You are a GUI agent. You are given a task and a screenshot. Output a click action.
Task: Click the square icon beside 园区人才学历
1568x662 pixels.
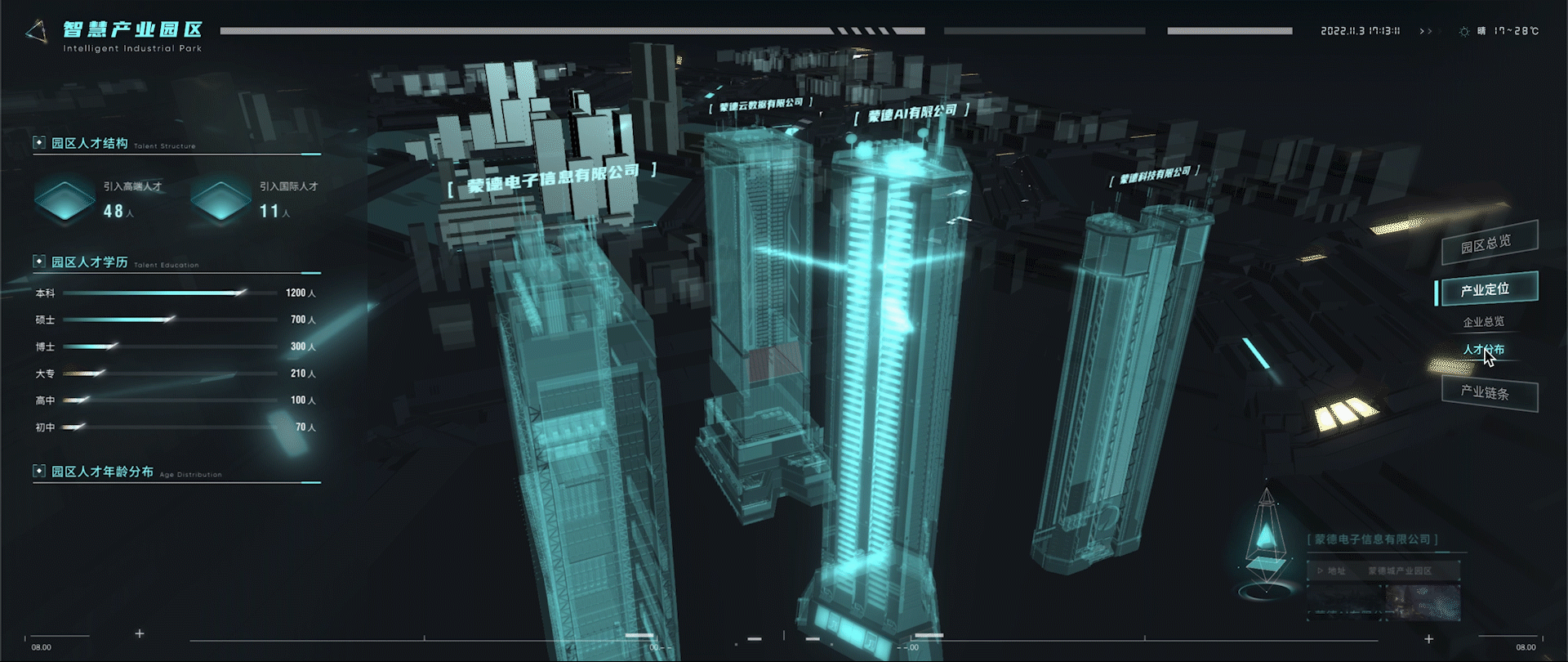pos(38,262)
